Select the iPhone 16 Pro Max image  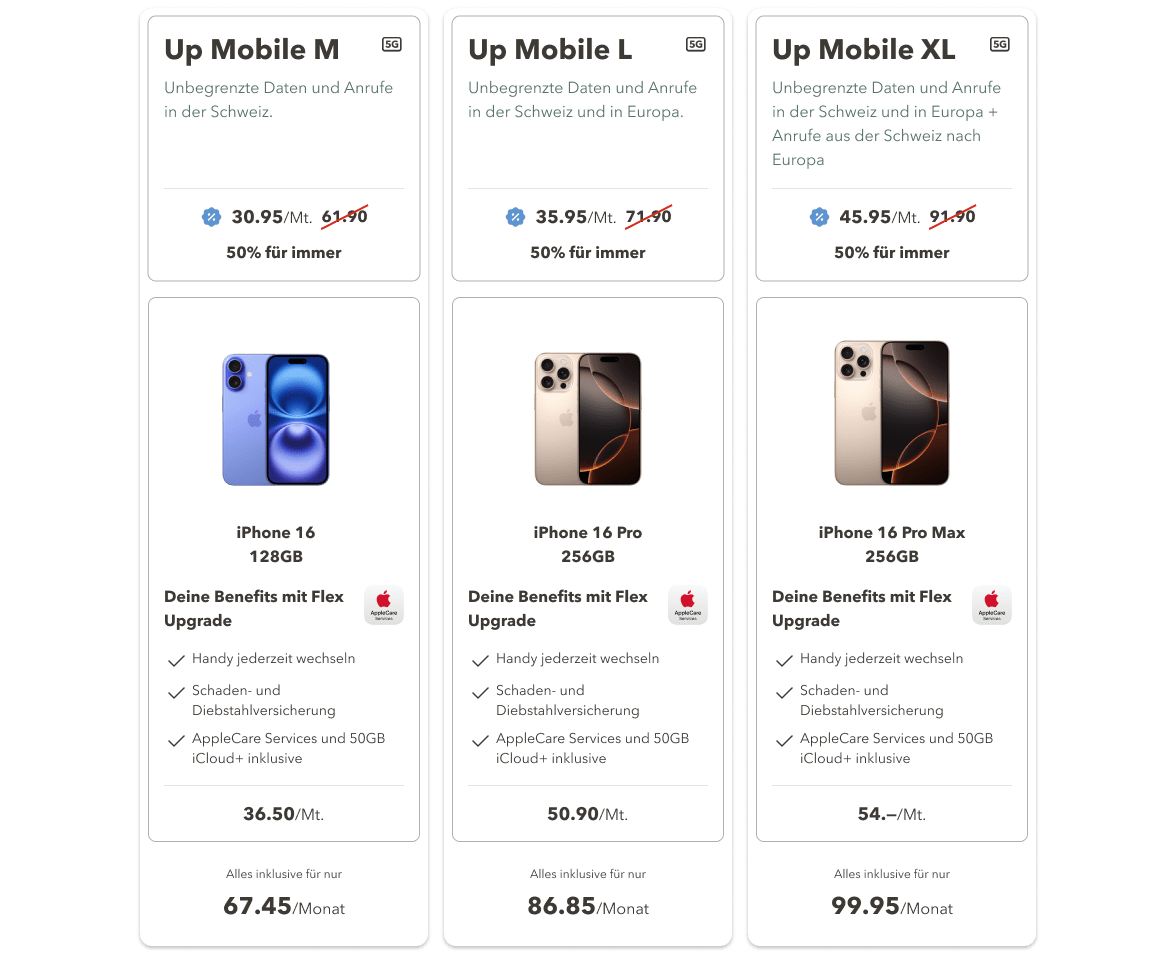click(x=892, y=413)
